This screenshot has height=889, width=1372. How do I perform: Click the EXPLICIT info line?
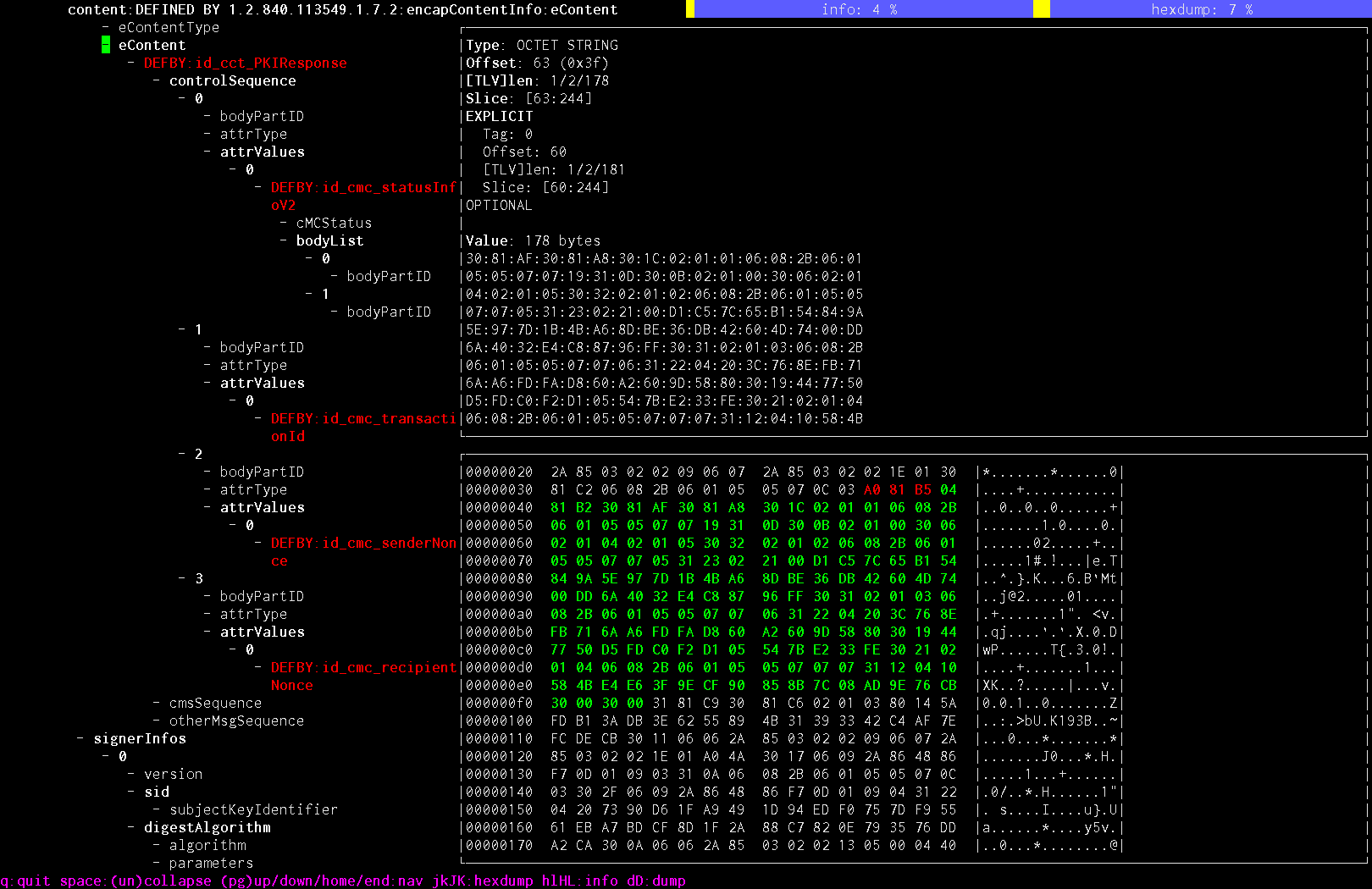coord(500,116)
